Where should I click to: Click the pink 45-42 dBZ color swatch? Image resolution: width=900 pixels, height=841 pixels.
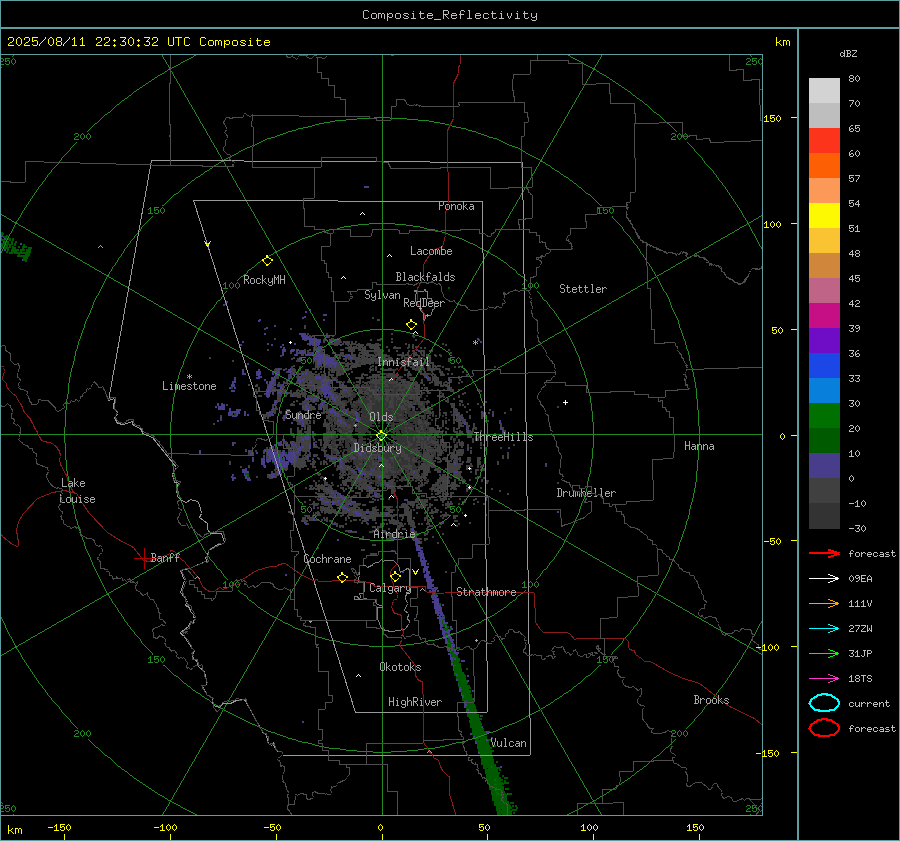point(824,291)
